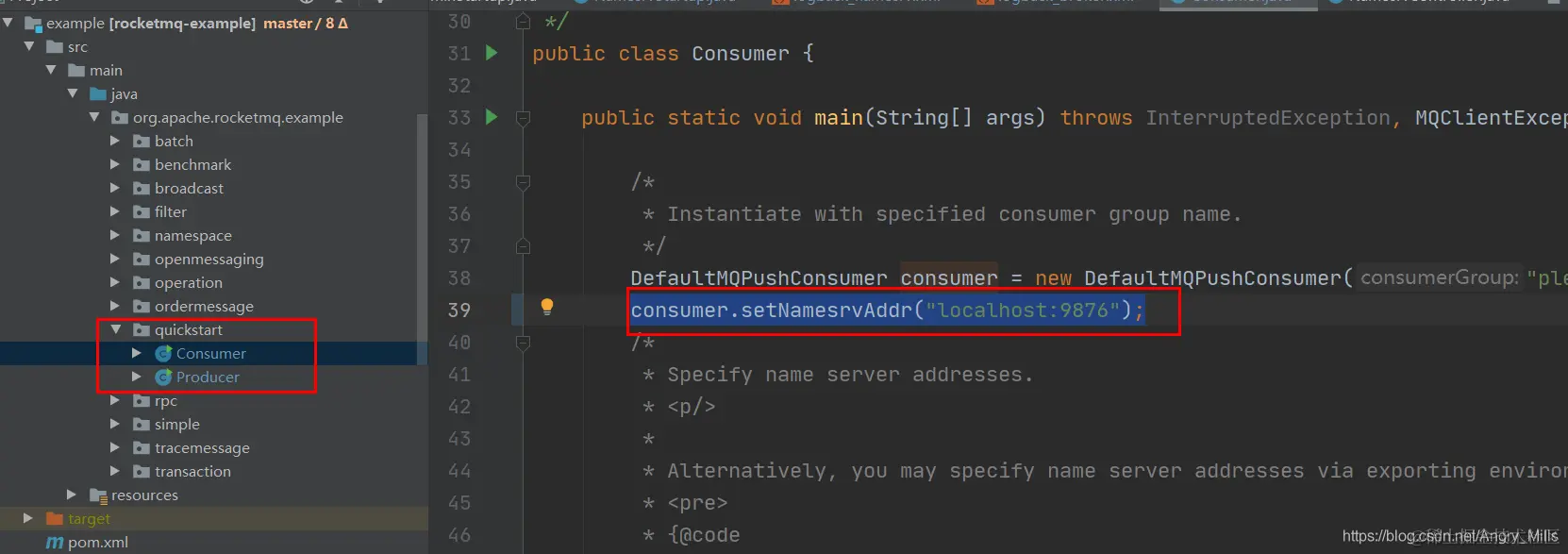Collapse the quickstart package
This screenshot has height=554, width=1568.
click(x=116, y=329)
